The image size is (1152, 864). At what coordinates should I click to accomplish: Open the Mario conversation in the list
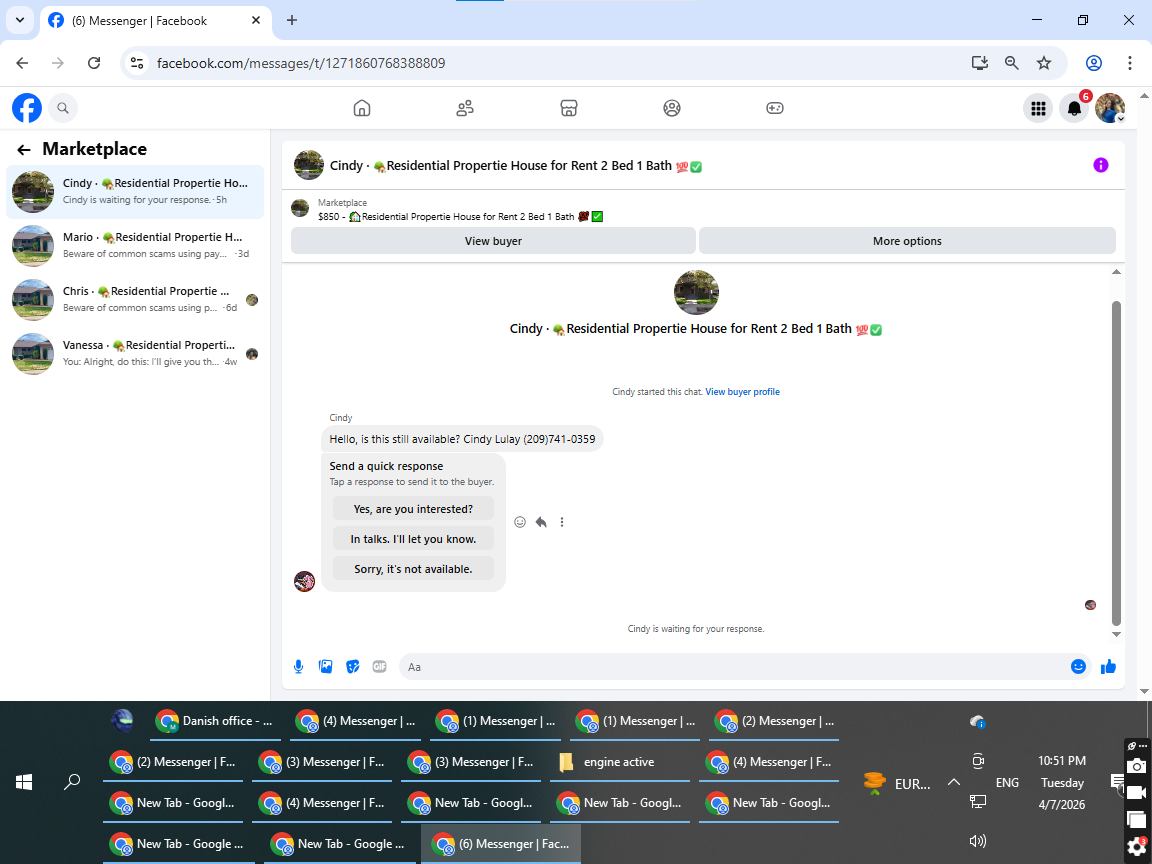[x=135, y=245]
